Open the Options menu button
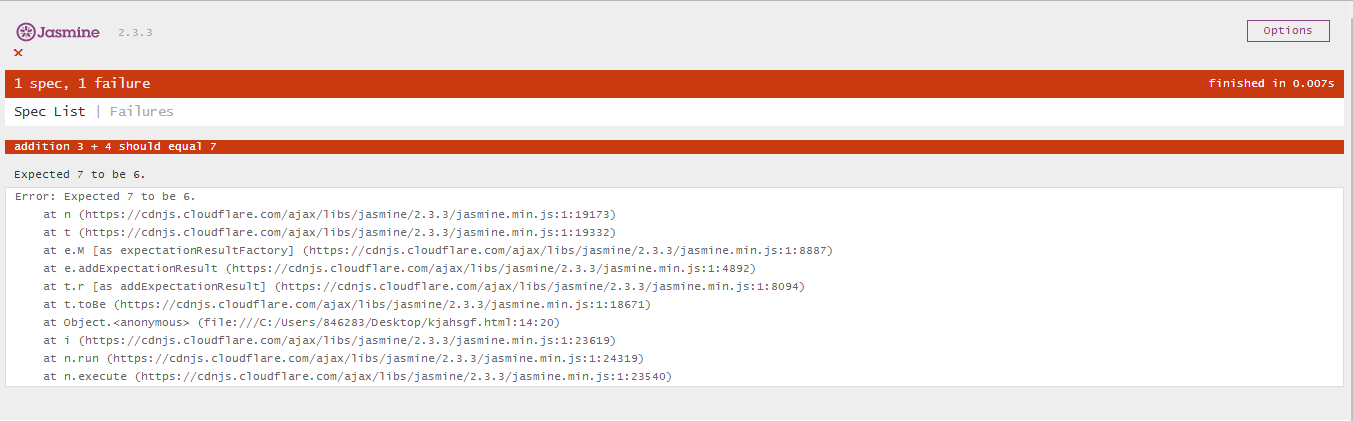Image resolution: width=1353 pixels, height=421 pixels. tap(1288, 31)
